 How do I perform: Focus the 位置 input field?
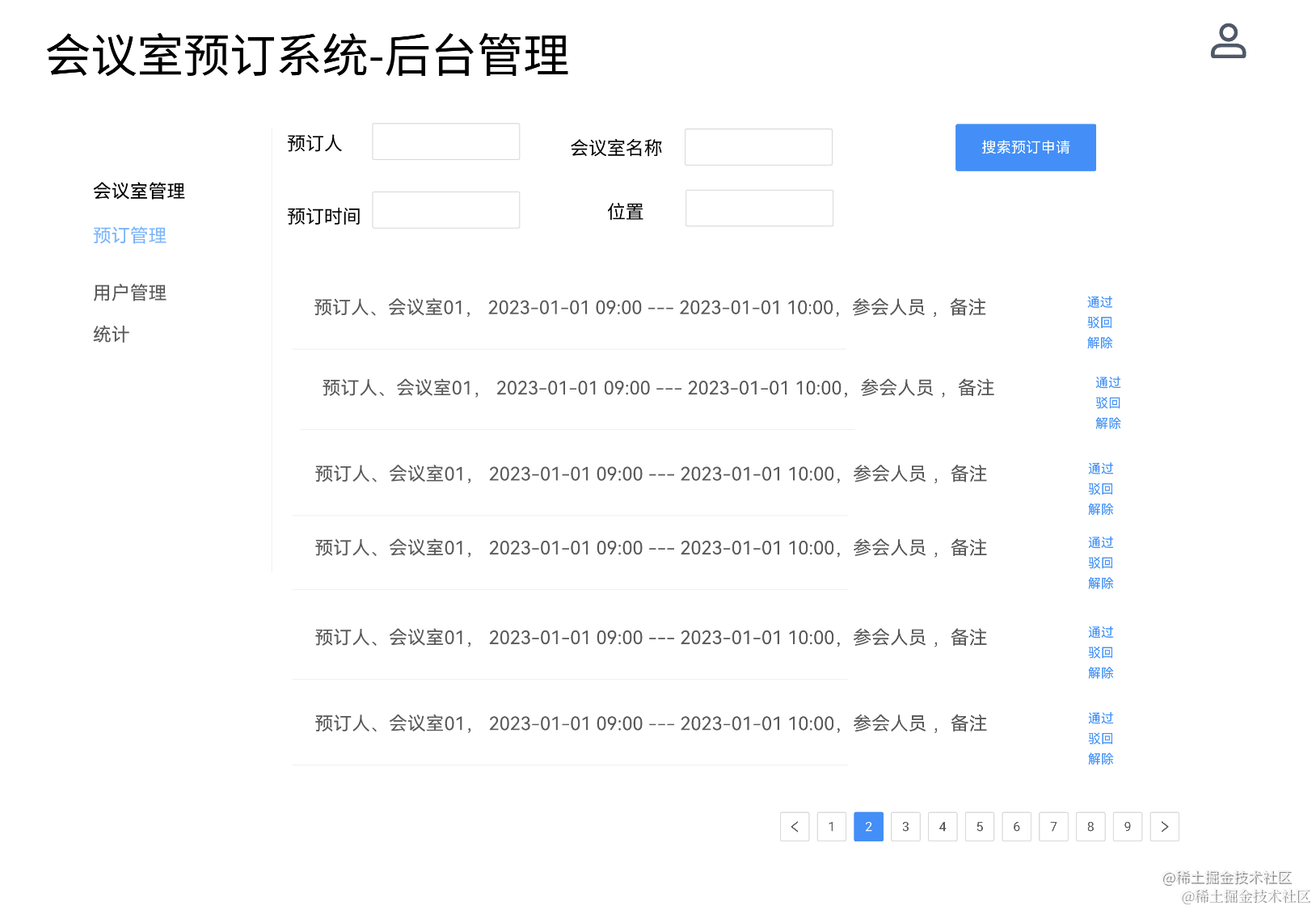pyautogui.click(x=759, y=209)
